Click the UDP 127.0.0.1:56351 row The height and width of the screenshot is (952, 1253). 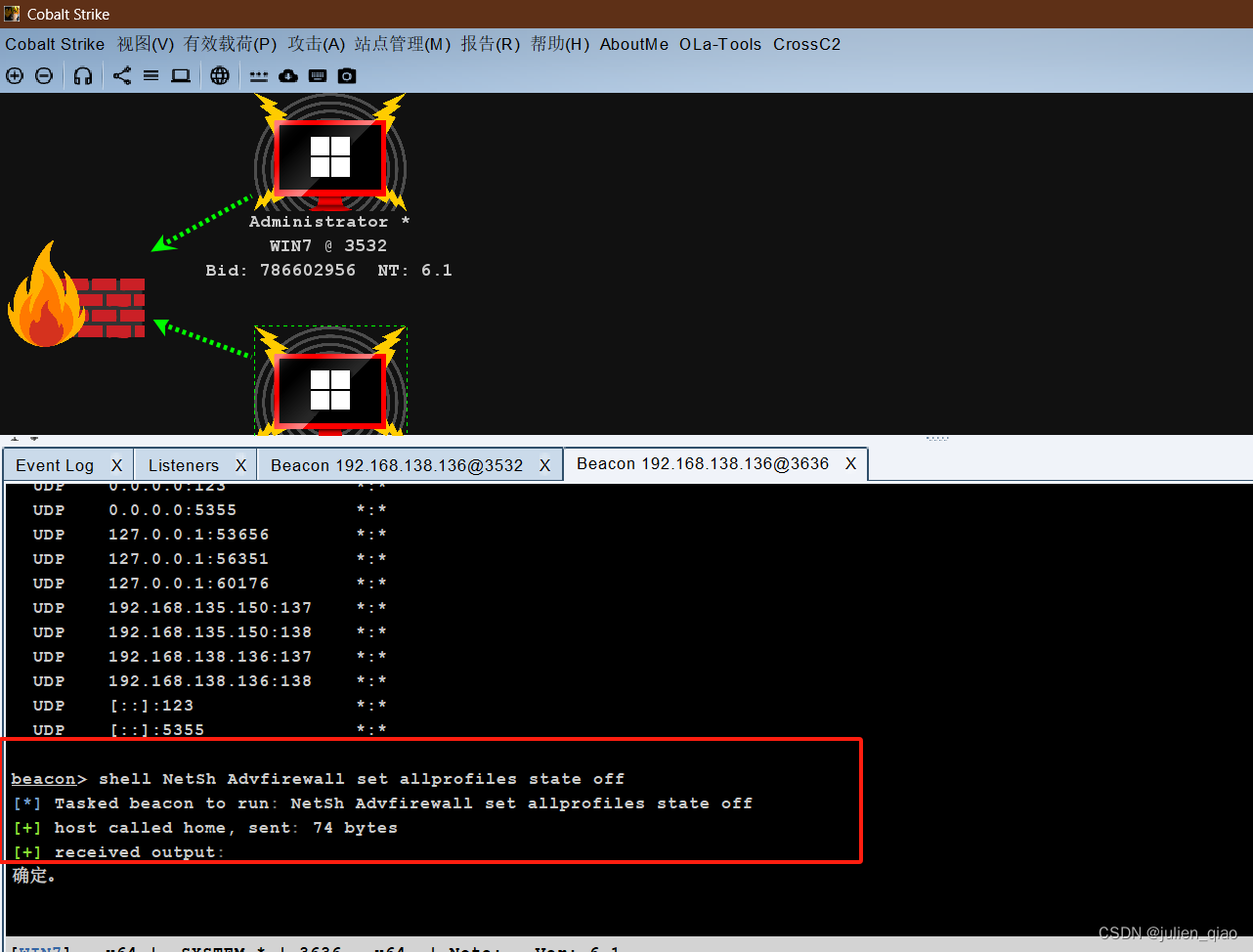(209, 559)
